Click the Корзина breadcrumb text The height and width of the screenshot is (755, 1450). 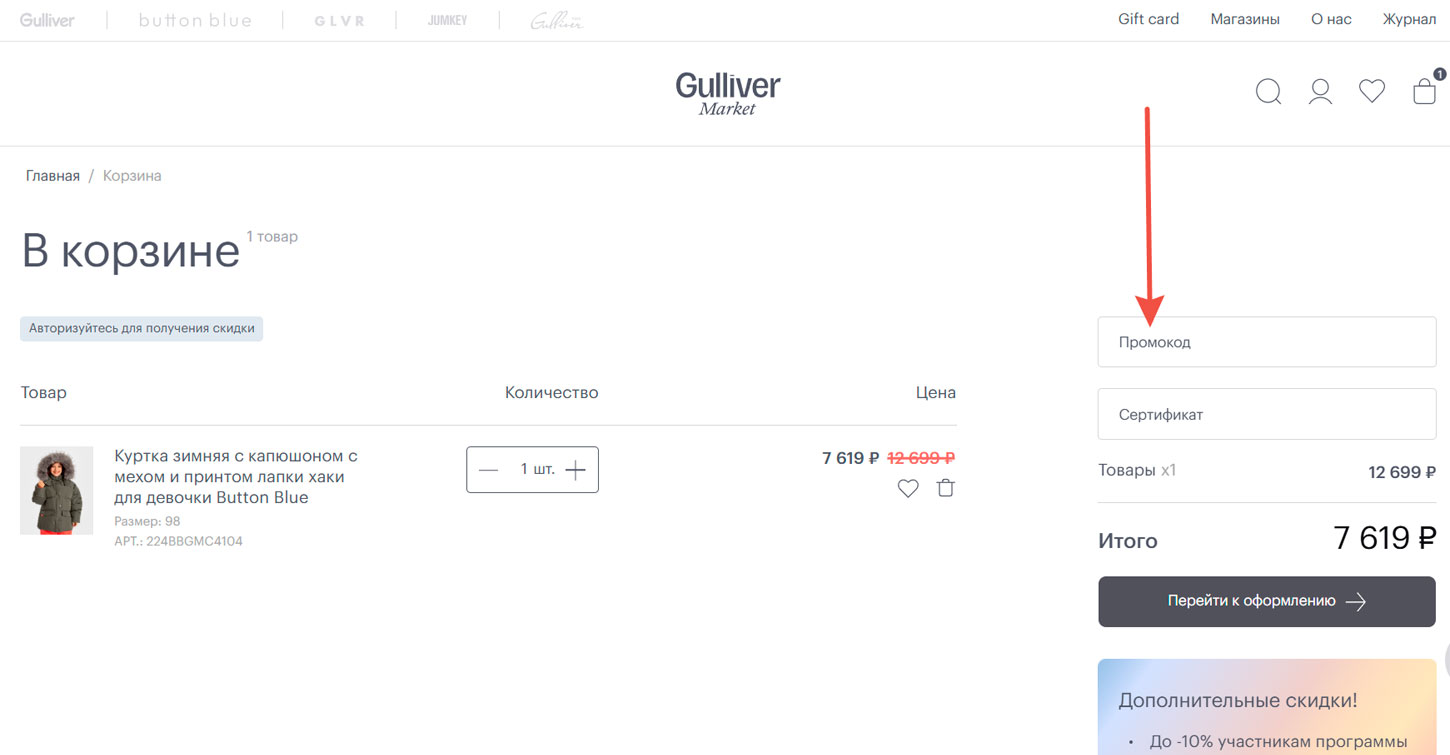132,176
